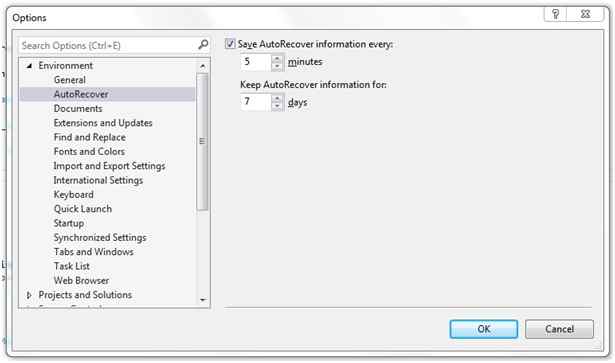Open Tabs and Windows options
The image size is (615, 363).
point(93,252)
